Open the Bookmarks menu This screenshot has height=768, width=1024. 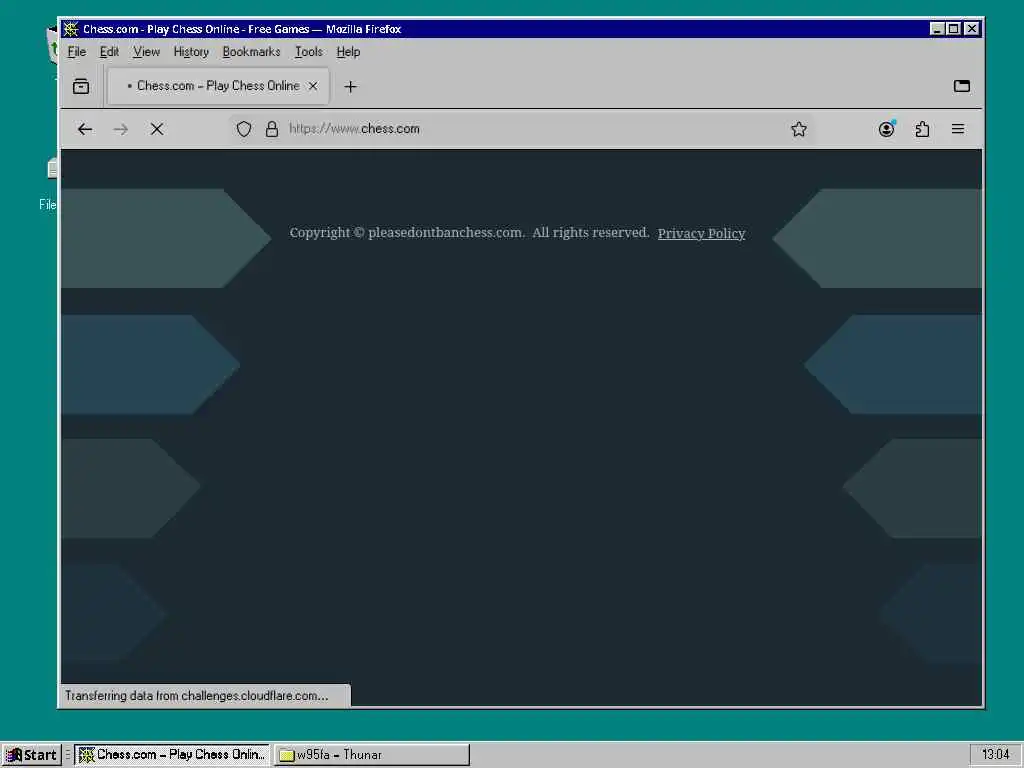251,52
